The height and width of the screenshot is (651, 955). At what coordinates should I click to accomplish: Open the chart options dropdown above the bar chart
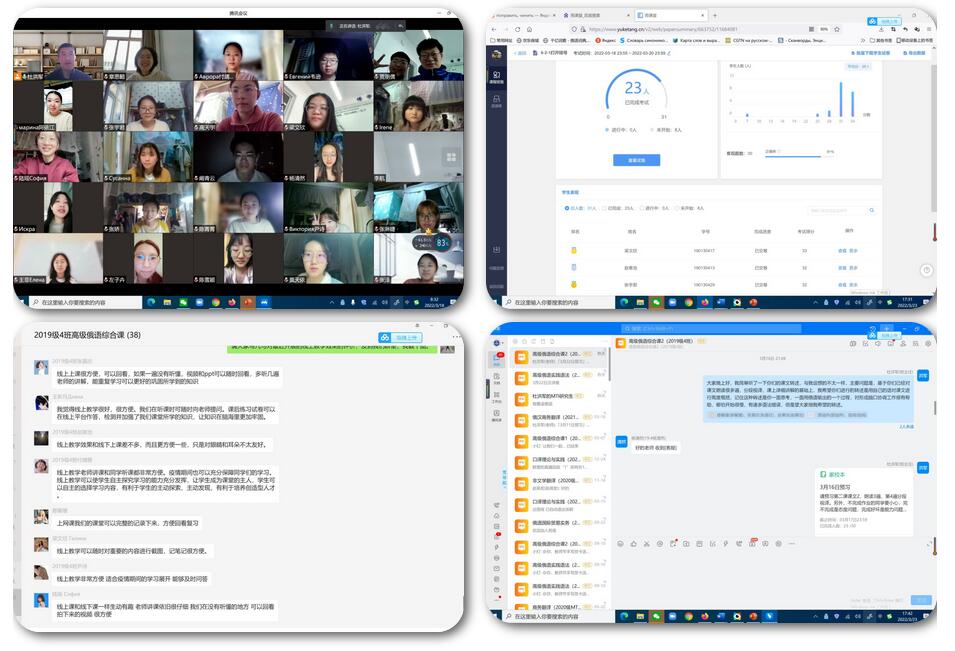pos(858,66)
